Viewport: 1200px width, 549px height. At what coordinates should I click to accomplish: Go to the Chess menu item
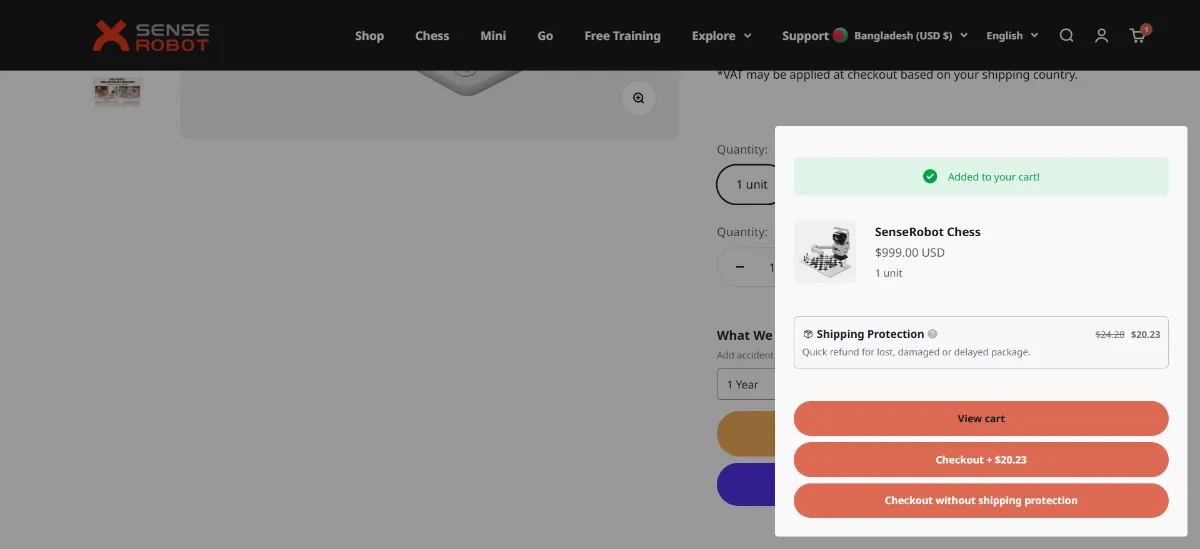coord(432,36)
